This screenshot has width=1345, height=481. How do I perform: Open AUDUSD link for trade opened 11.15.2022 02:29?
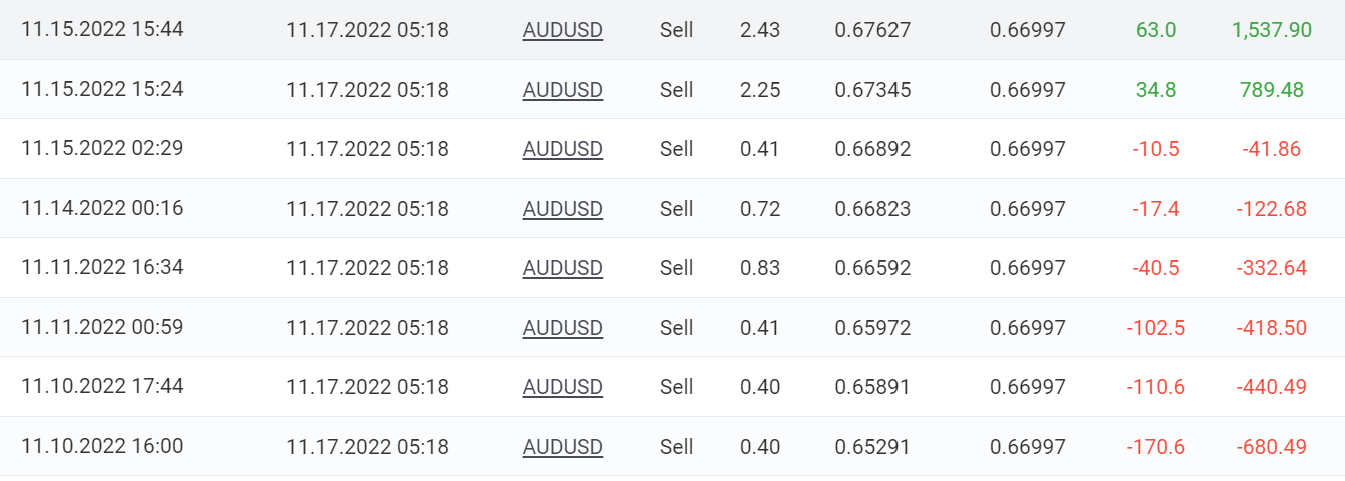[562, 149]
